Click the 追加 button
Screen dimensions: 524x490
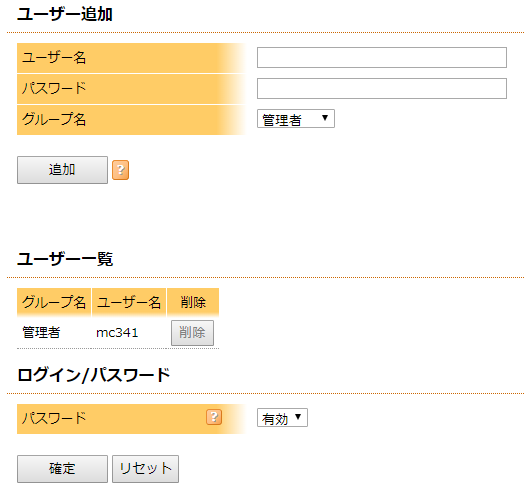tap(62, 170)
